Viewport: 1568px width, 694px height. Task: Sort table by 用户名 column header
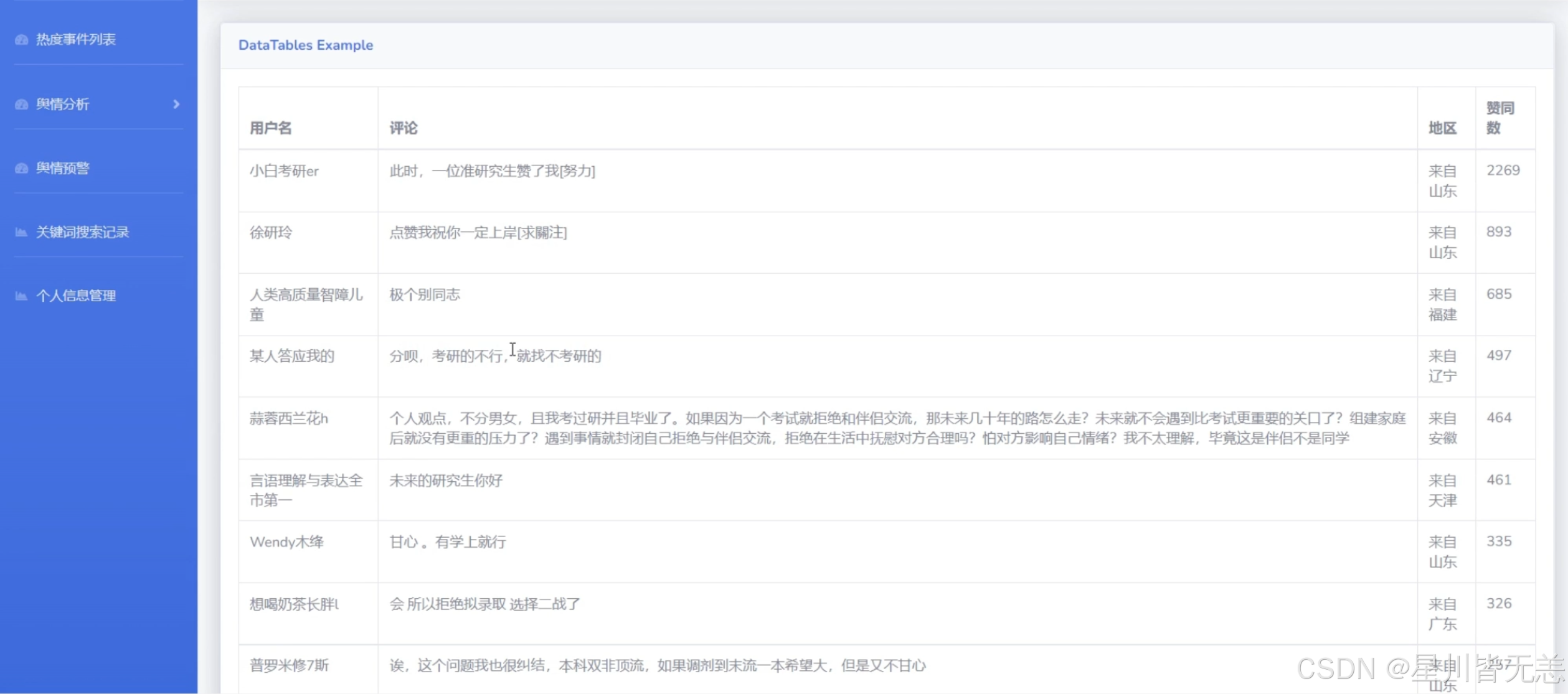click(x=270, y=128)
